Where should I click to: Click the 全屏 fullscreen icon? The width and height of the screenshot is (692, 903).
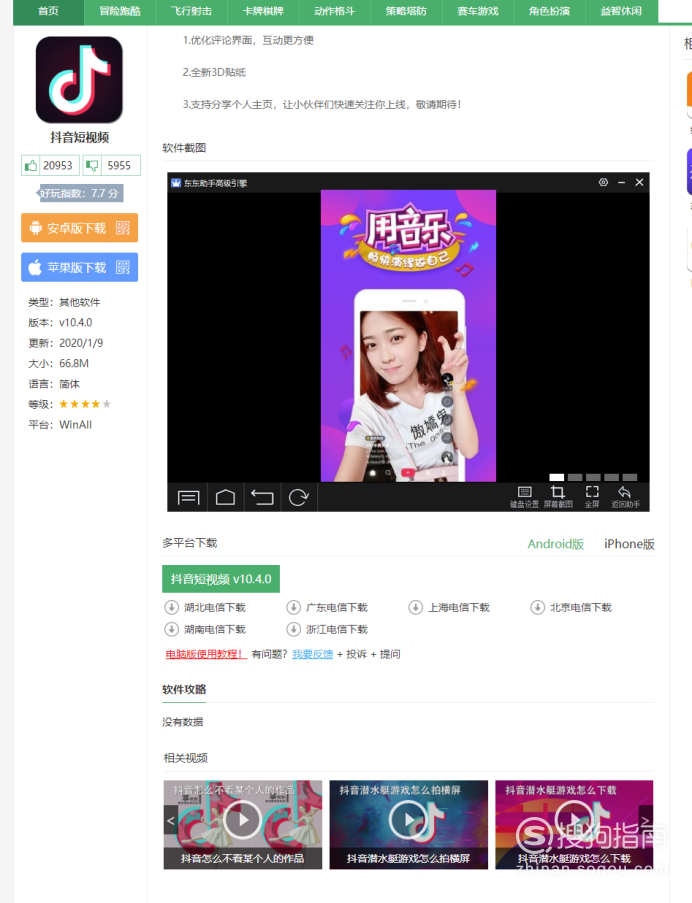[x=592, y=496]
